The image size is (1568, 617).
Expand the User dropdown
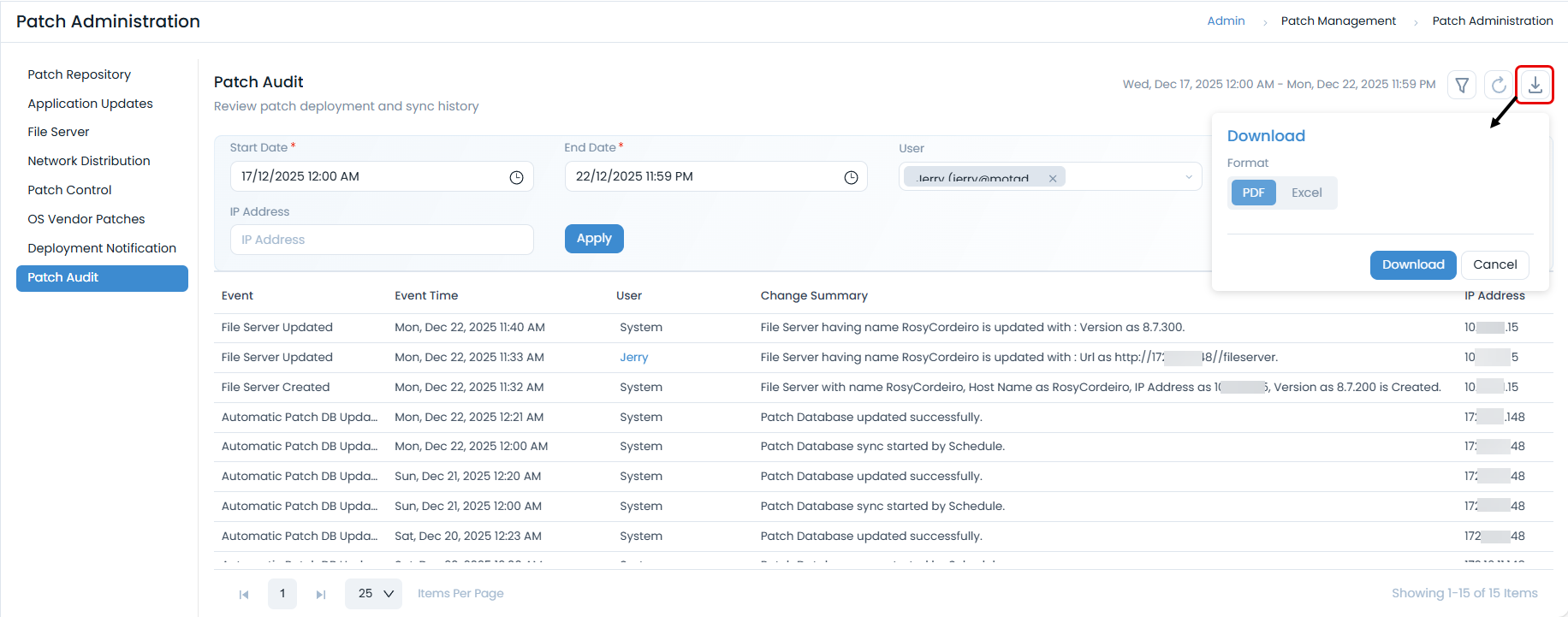(x=1188, y=177)
